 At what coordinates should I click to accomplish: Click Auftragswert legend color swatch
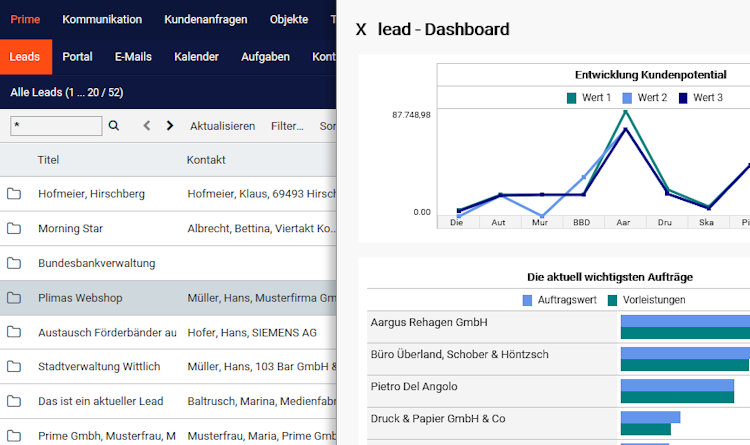527,300
